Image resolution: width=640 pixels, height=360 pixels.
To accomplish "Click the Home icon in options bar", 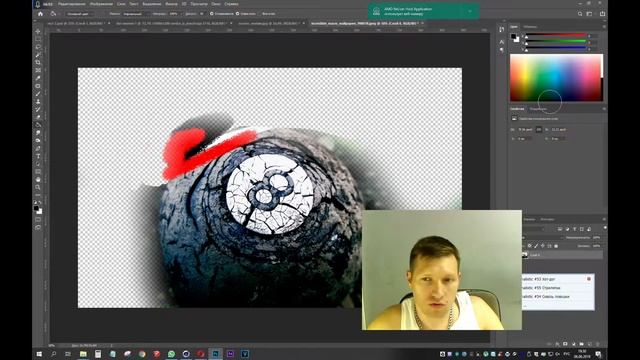I will click(x=40, y=13).
